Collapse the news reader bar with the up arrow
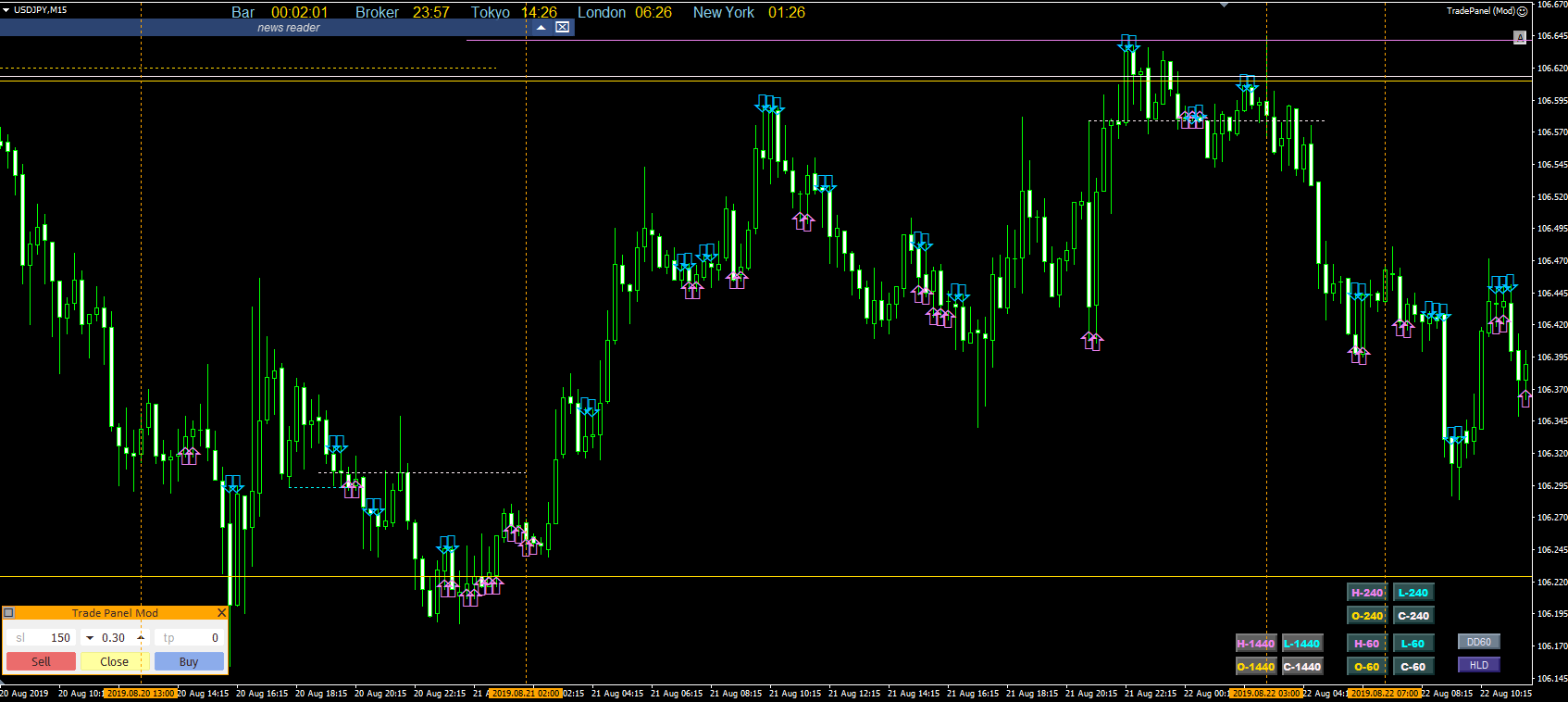The image size is (1568, 702). (x=541, y=28)
